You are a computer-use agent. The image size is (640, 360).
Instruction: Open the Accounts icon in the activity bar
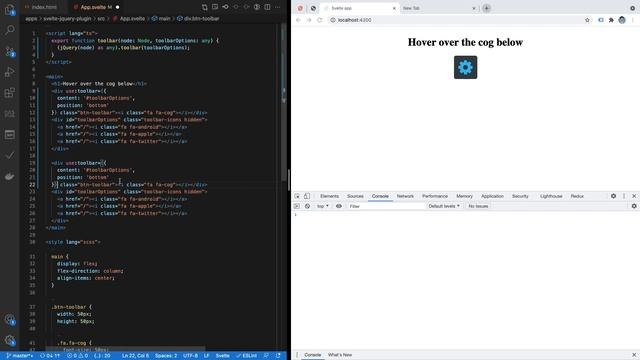(x=9, y=320)
